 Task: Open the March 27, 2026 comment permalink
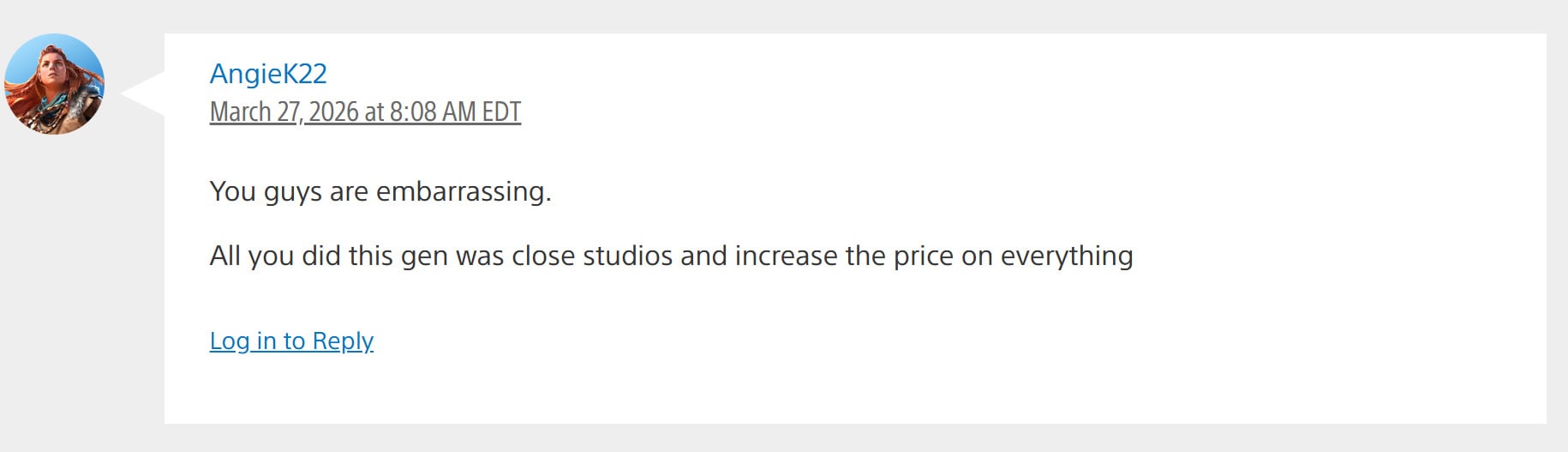pos(365,112)
